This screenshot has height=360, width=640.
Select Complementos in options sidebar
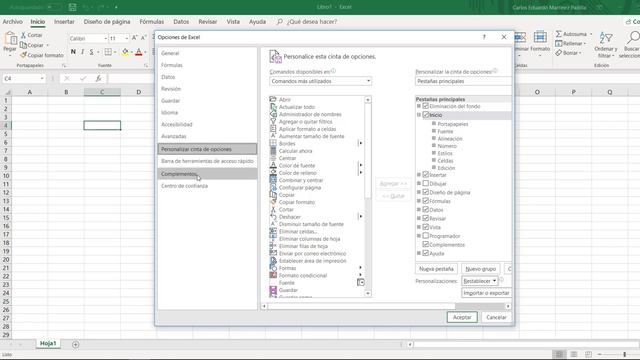point(207,174)
